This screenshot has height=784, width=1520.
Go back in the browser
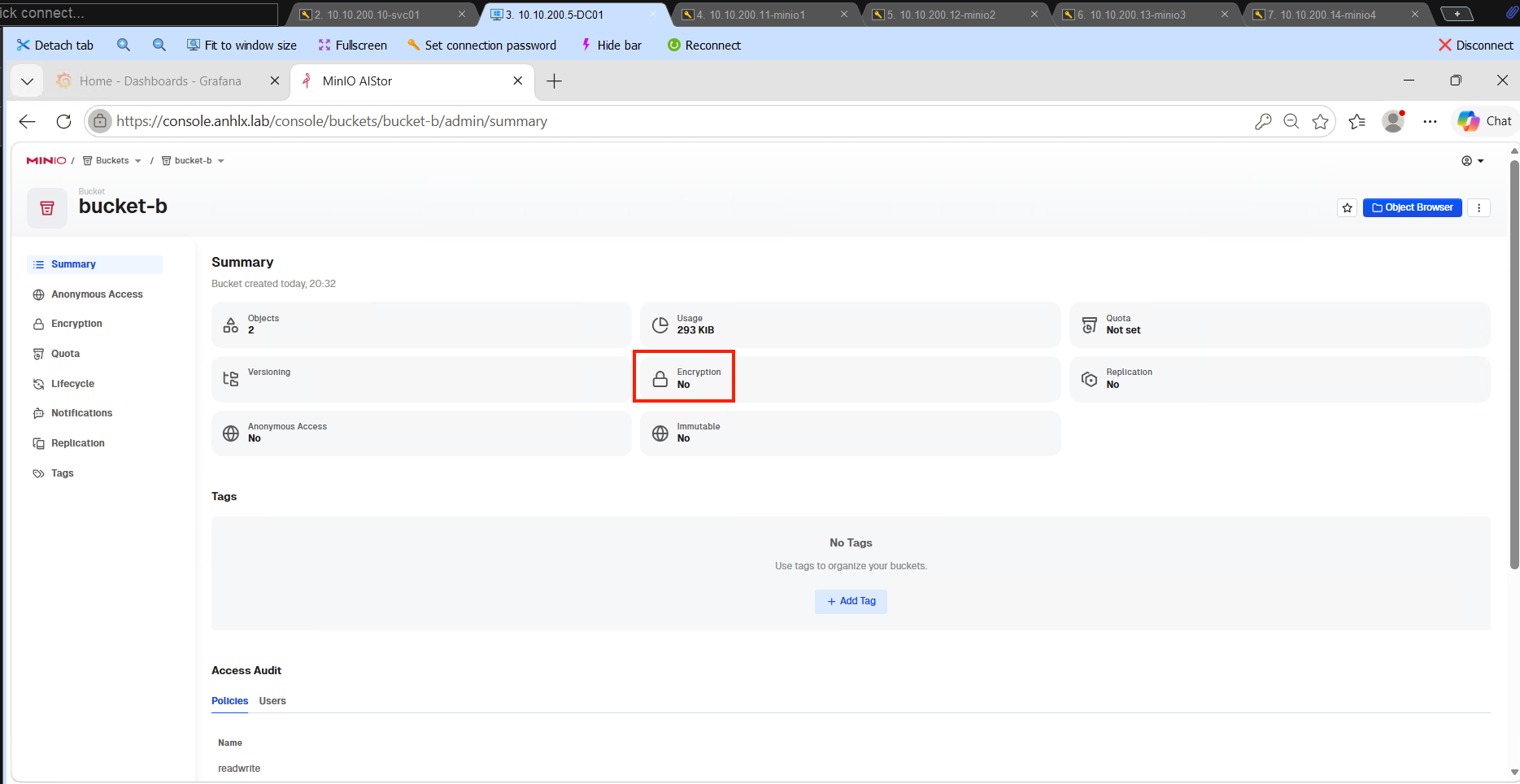tap(28, 121)
